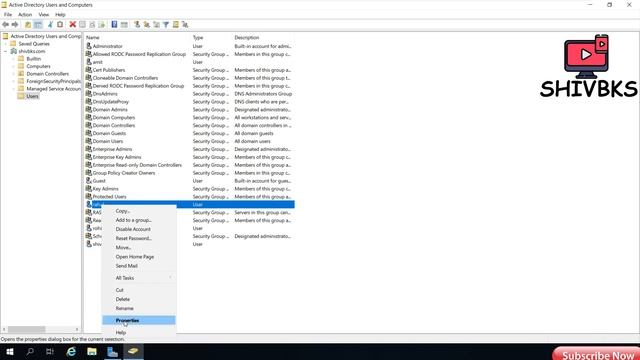Click the Enterprise Admins group icon
The width and height of the screenshot is (640, 360).
coord(89,149)
